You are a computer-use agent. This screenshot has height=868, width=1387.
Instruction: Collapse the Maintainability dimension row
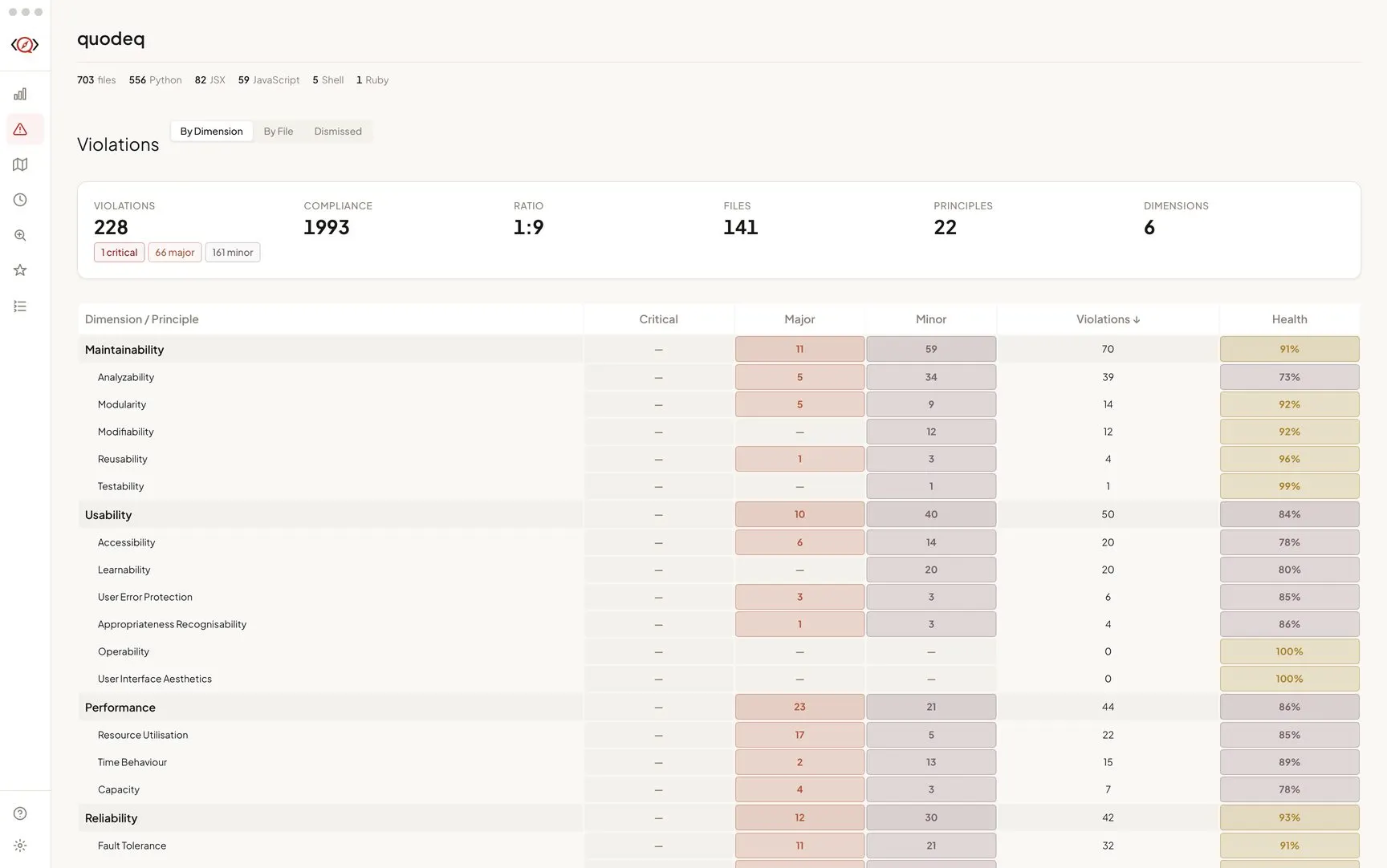point(124,350)
